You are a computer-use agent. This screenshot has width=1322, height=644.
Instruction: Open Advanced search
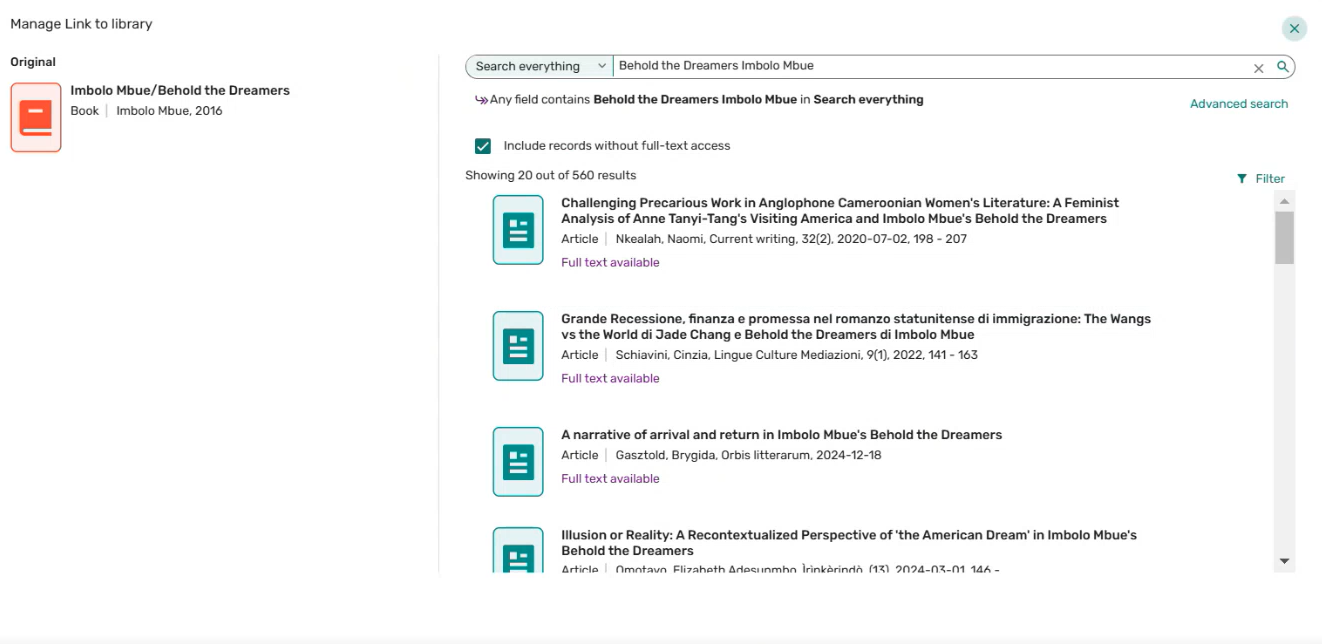click(x=1239, y=104)
